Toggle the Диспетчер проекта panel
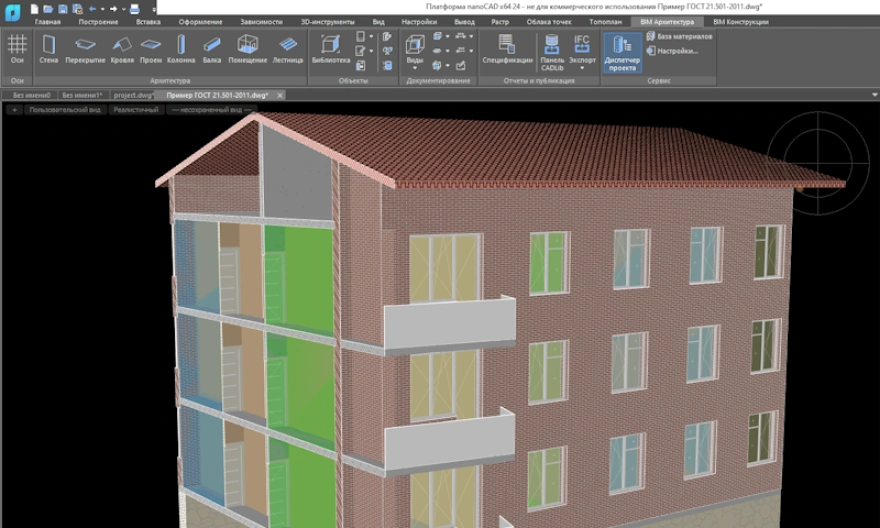 623,48
